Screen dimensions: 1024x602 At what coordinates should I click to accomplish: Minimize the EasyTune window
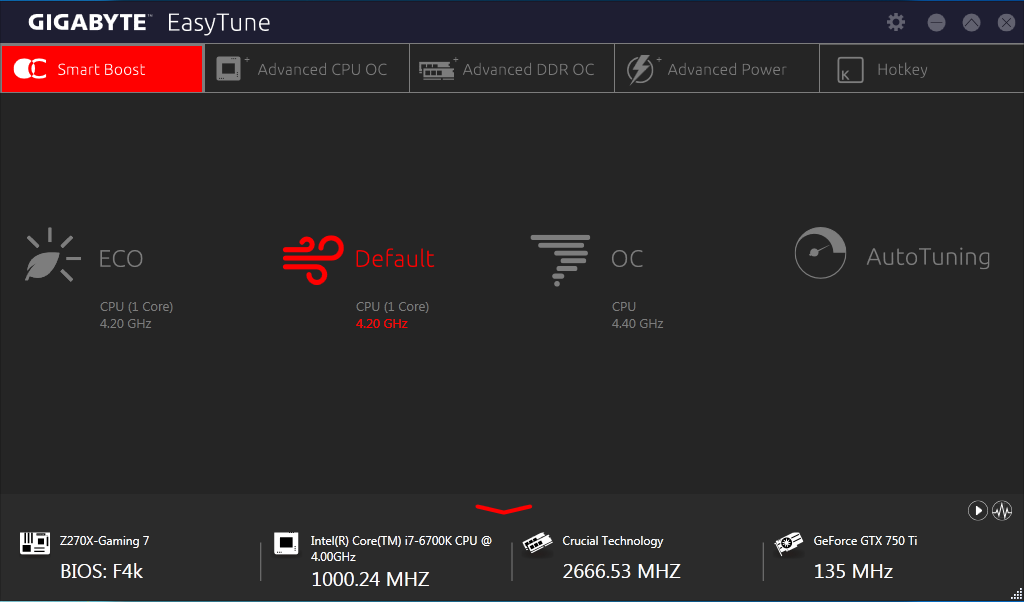(936, 23)
